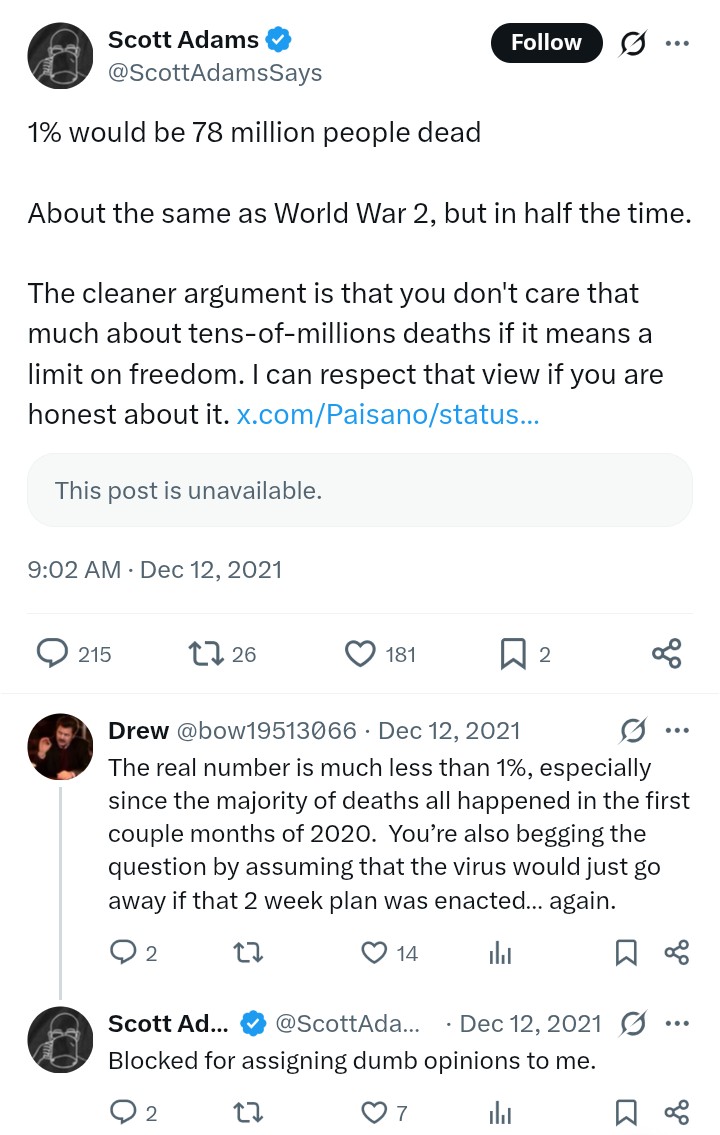Viewport: 720px width, 1135px height.
Task: Reply to Drew's comment
Action: tap(123, 953)
